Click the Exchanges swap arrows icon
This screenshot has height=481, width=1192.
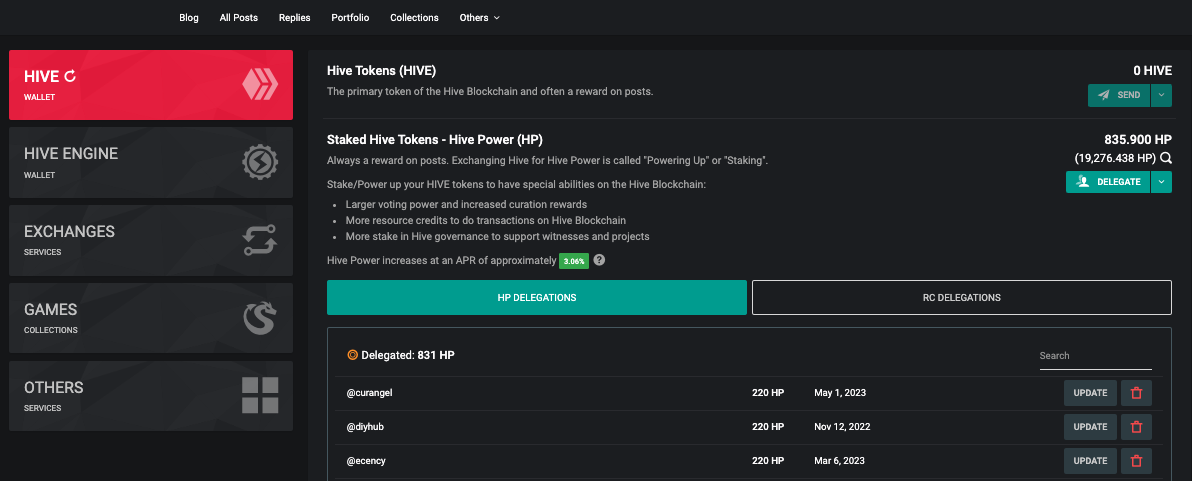(260, 240)
